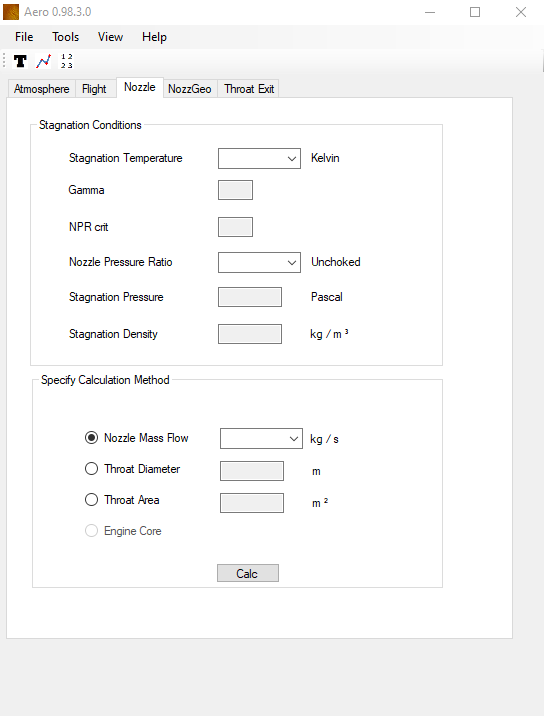Open the Nozzle Pressure Ratio dropdown

click(x=259, y=263)
